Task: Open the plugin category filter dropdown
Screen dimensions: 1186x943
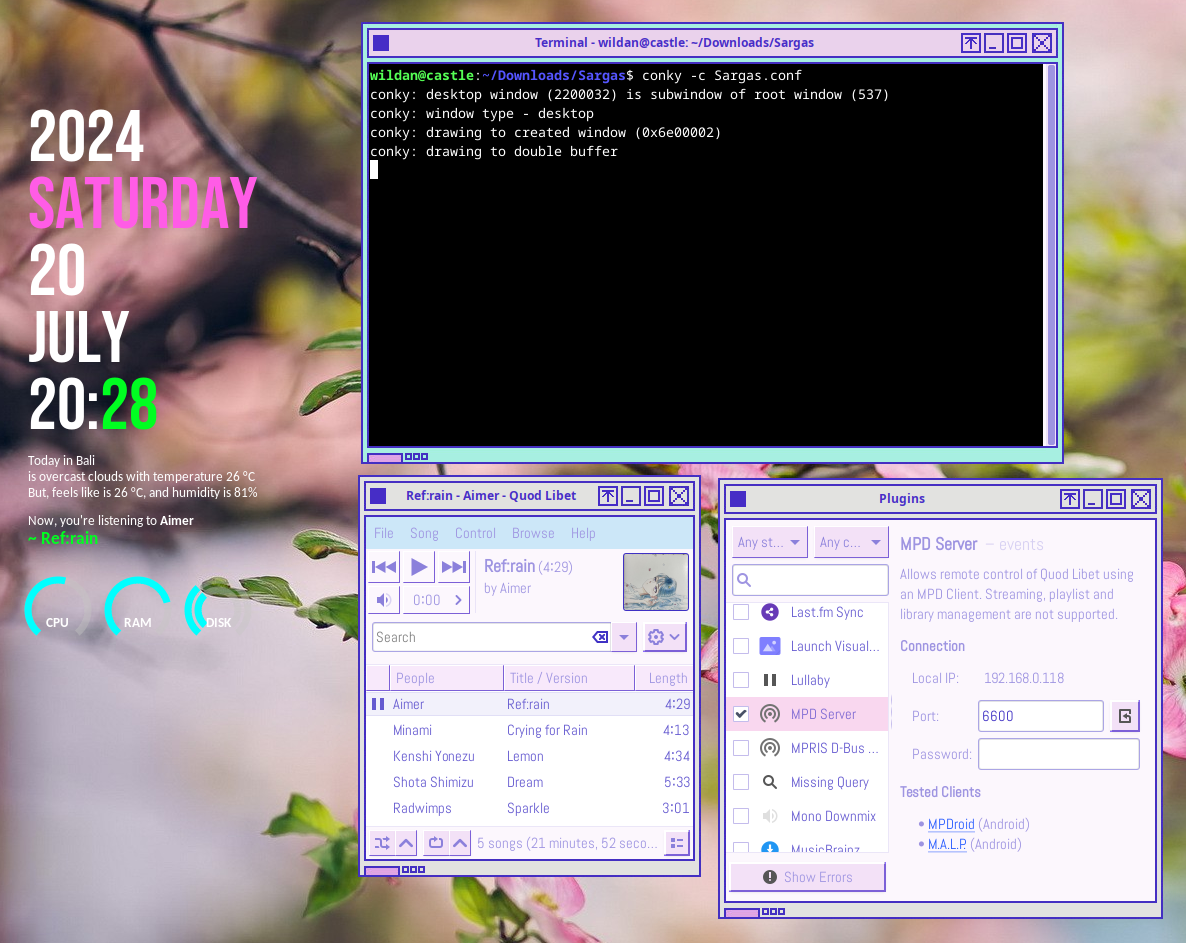Action: click(x=851, y=541)
